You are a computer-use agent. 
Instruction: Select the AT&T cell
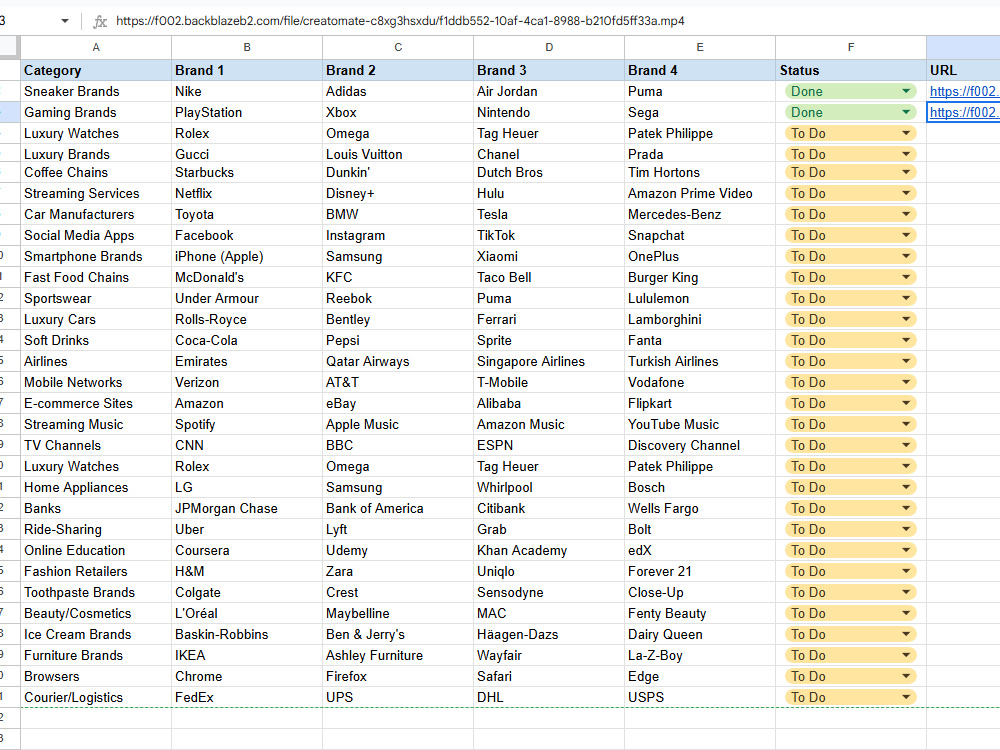click(398, 382)
